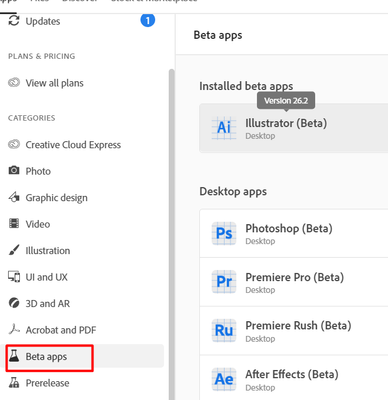This screenshot has width=388, height=400.
Task: Click the Photoshop (Beta) Ps icon
Action: (224, 233)
